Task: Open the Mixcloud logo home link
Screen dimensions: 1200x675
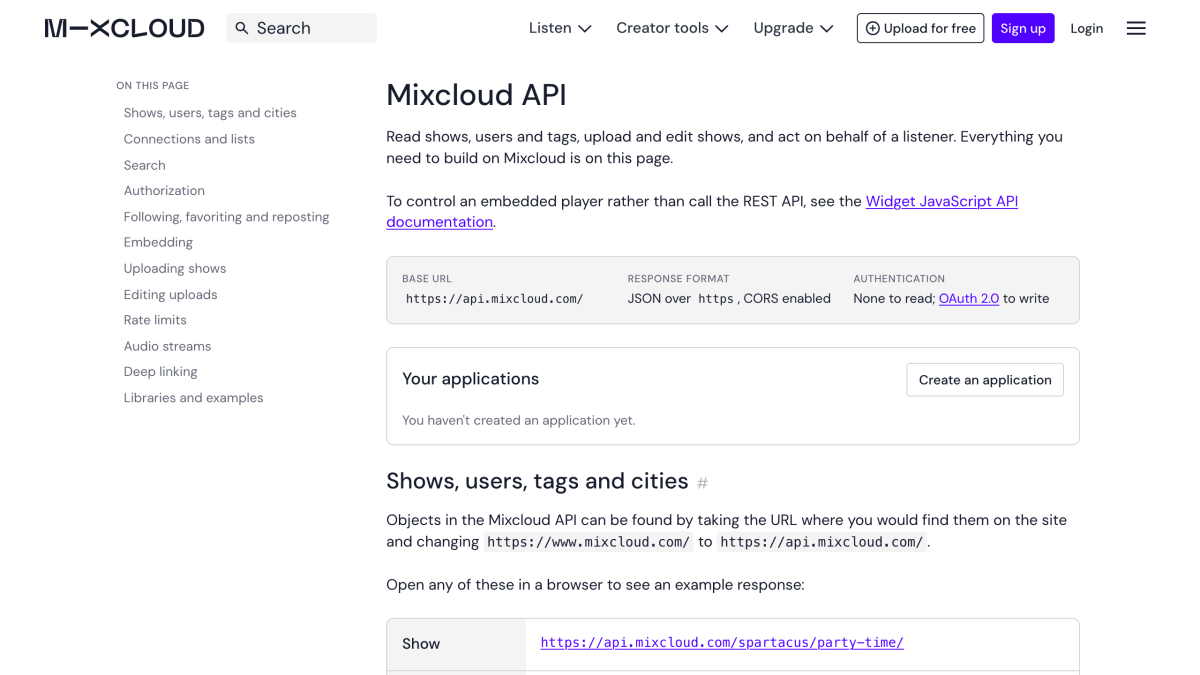Action: 124,28
